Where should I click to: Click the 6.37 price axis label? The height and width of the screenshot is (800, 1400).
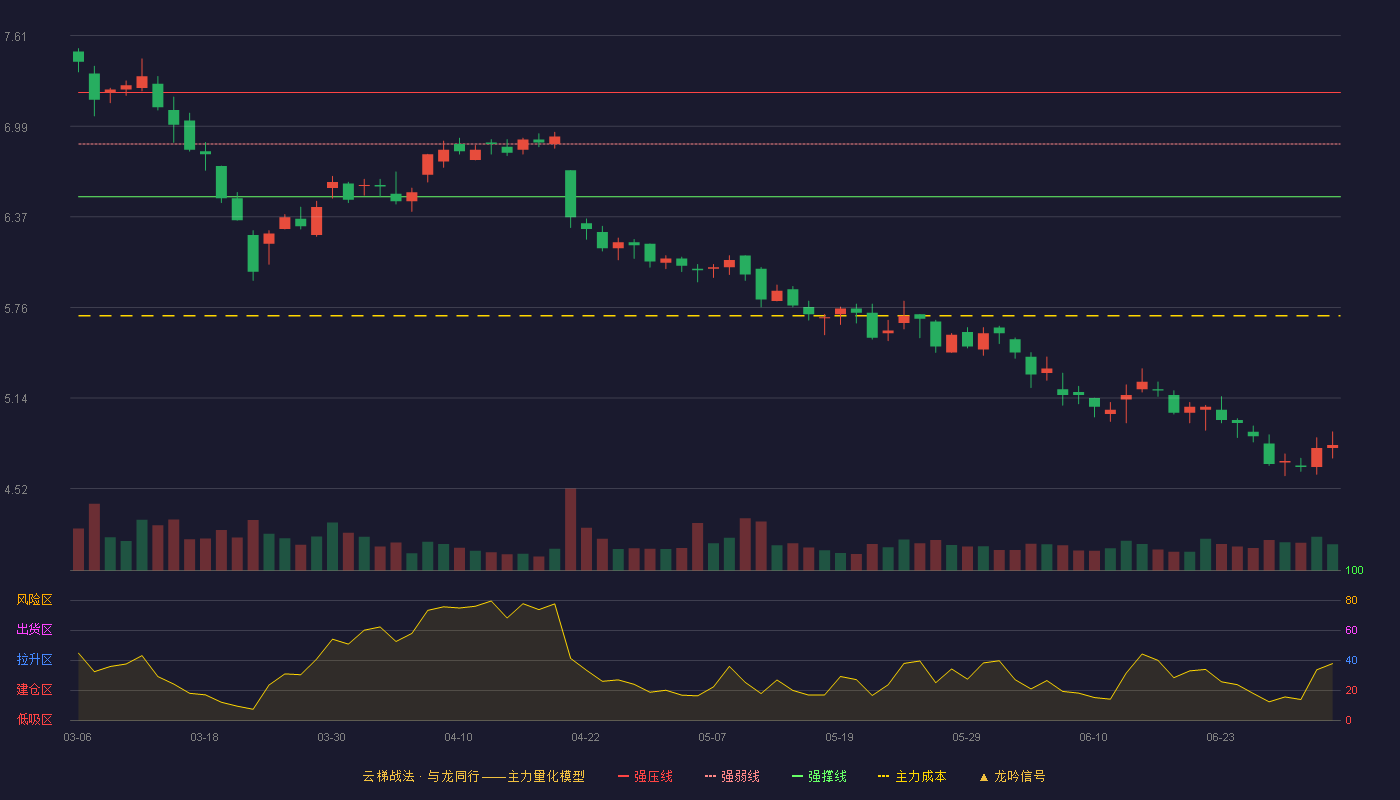coord(15,218)
